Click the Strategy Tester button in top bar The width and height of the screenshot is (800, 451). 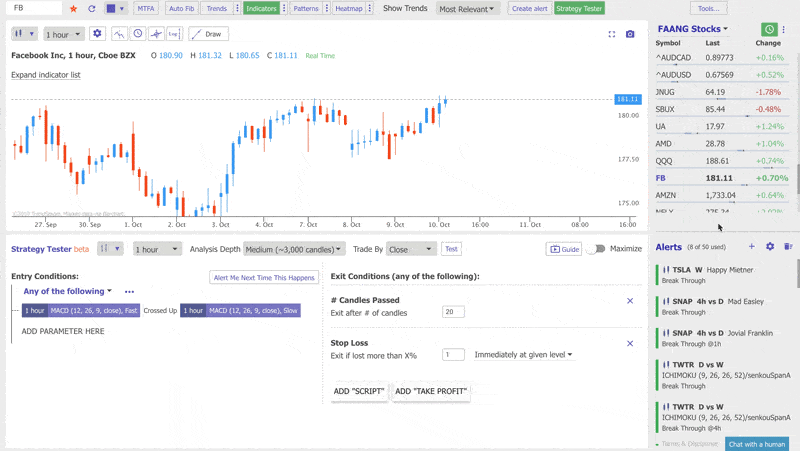coord(579,9)
